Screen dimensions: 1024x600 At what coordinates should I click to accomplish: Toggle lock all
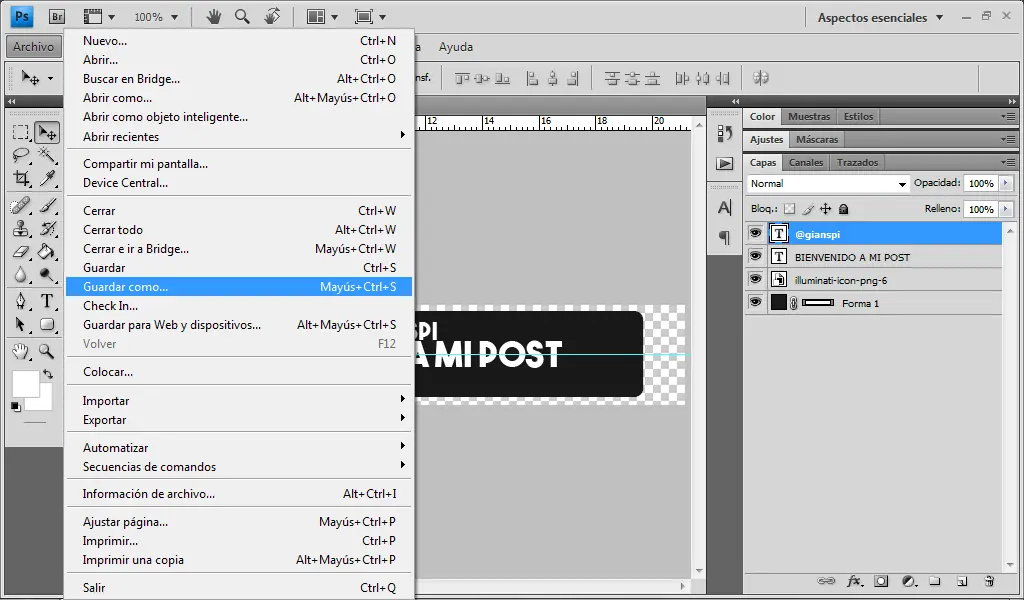point(844,209)
